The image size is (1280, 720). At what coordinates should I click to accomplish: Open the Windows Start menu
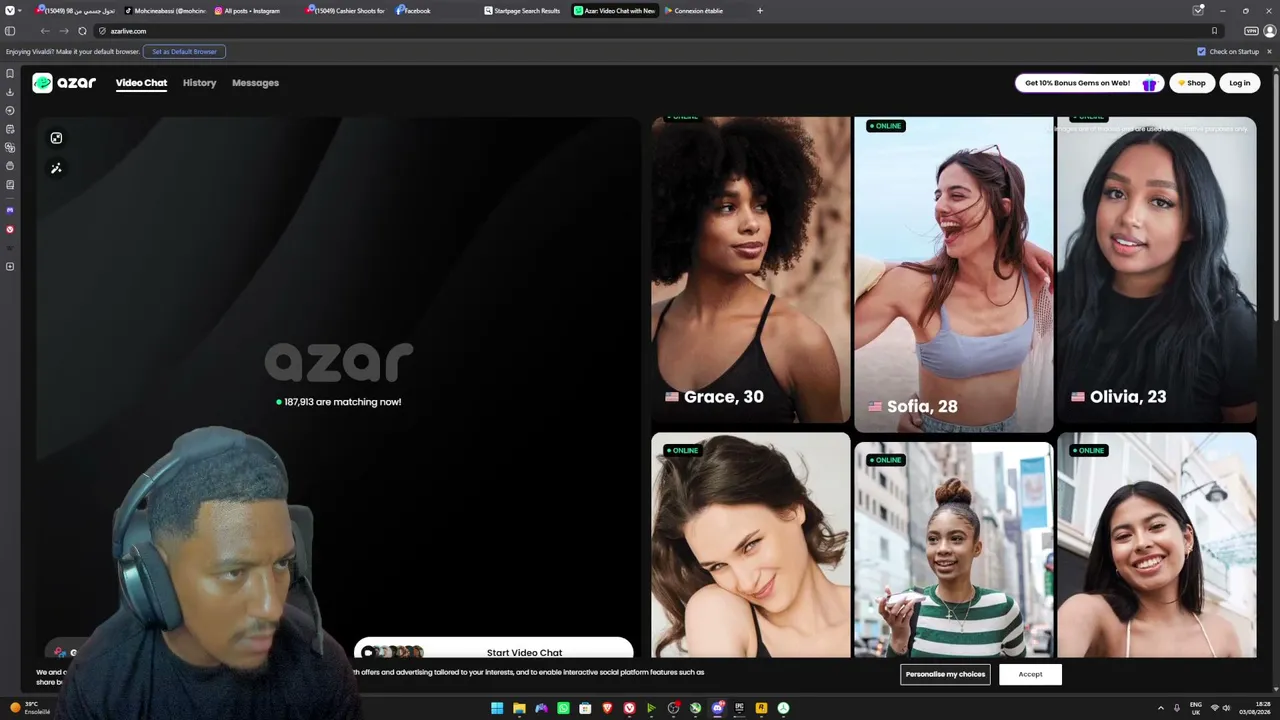[x=497, y=708]
